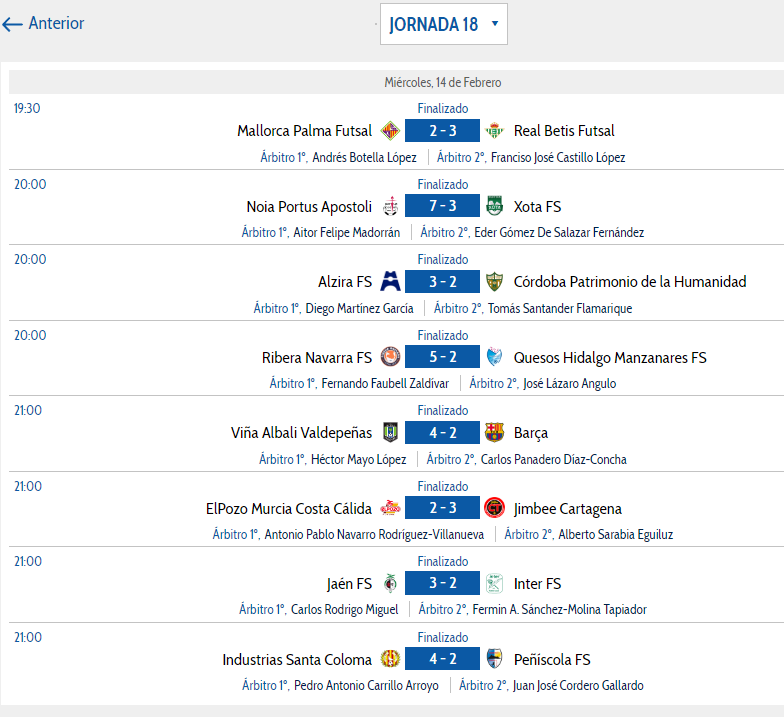This screenshot has height=717, width=784.
Task: Click the Inter FS team logo
Action: tap(494, 584)
